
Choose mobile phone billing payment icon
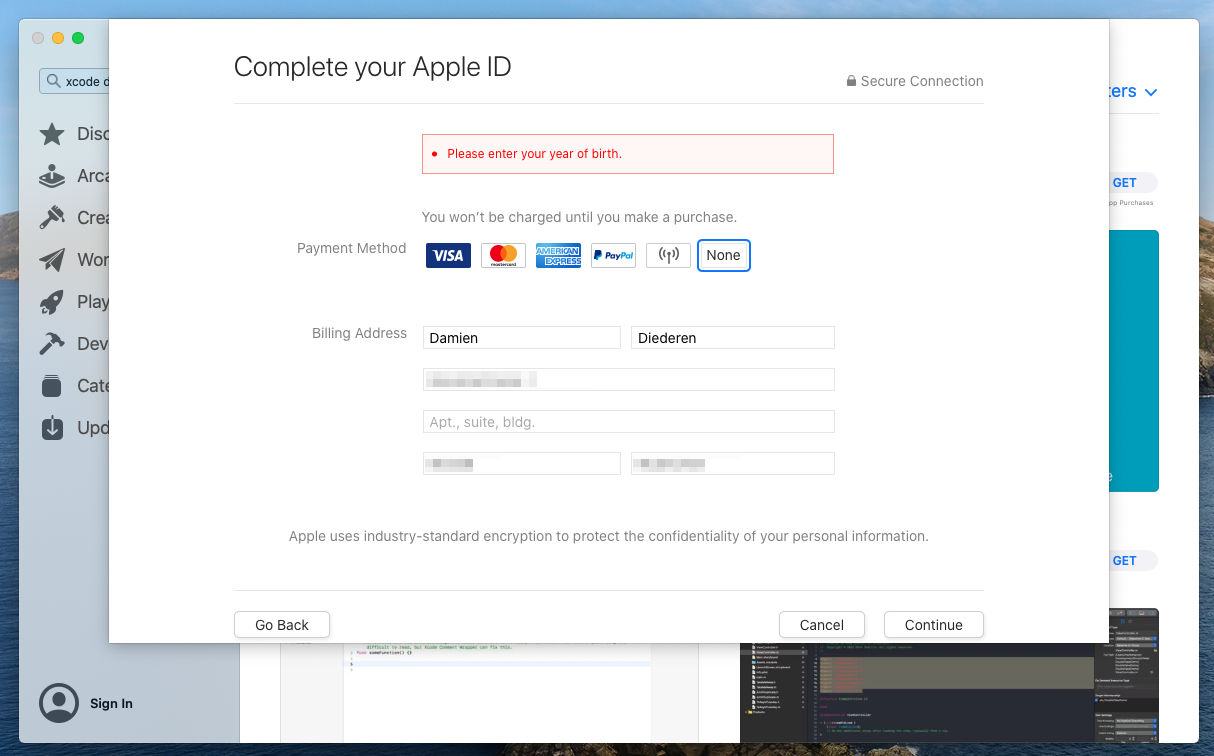coord(668,256)
